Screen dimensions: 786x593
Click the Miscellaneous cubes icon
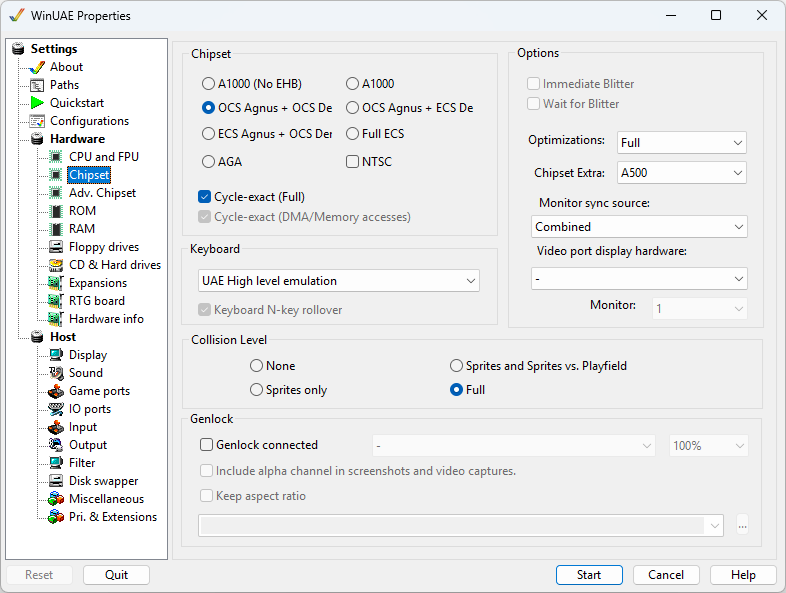point(56,499)
